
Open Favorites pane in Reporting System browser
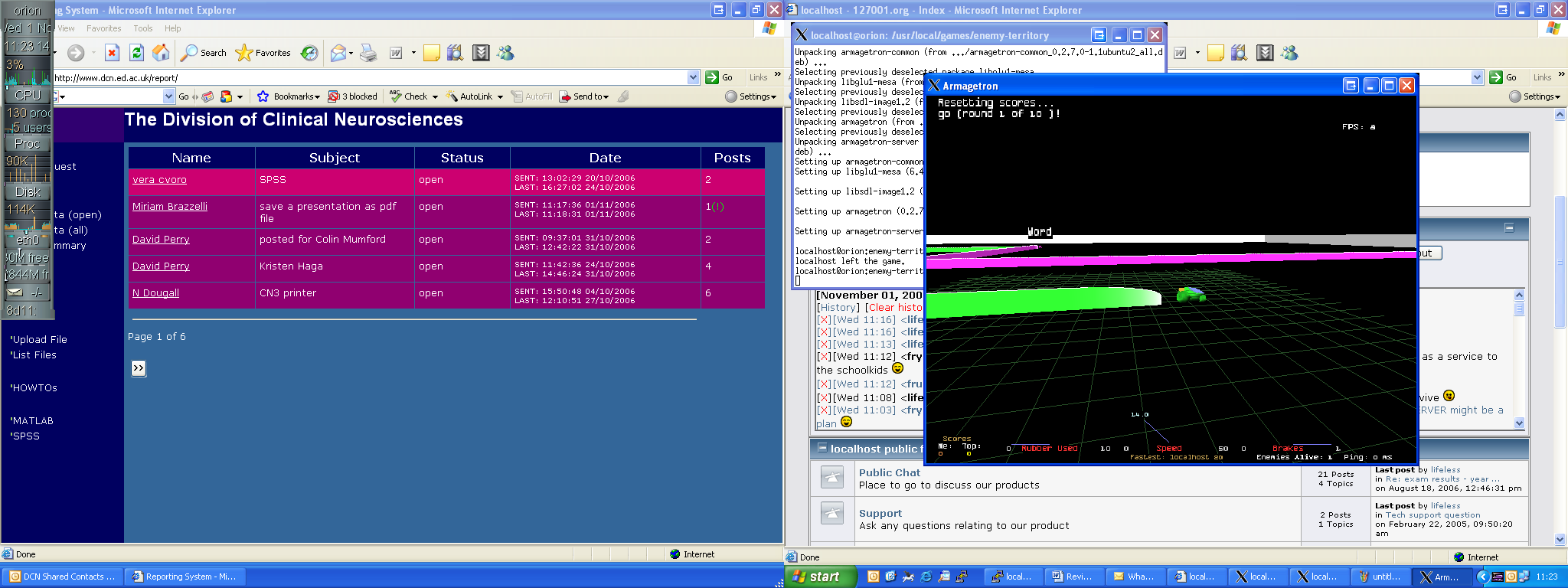pyautogui.click(x=263, y=53)
